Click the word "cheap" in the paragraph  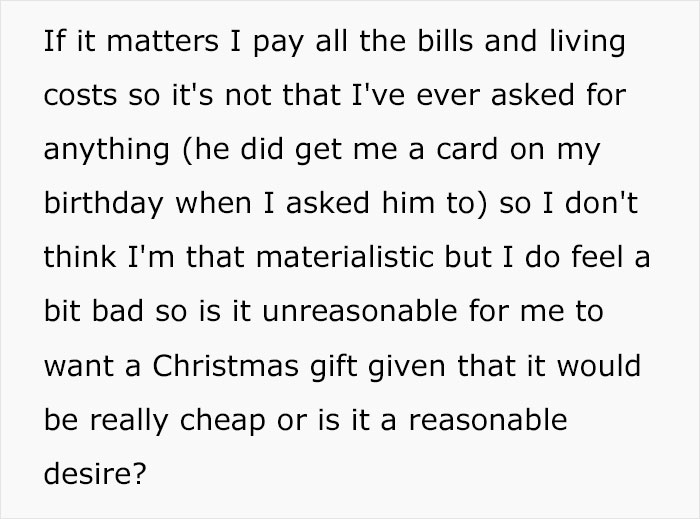coord(223,421)
